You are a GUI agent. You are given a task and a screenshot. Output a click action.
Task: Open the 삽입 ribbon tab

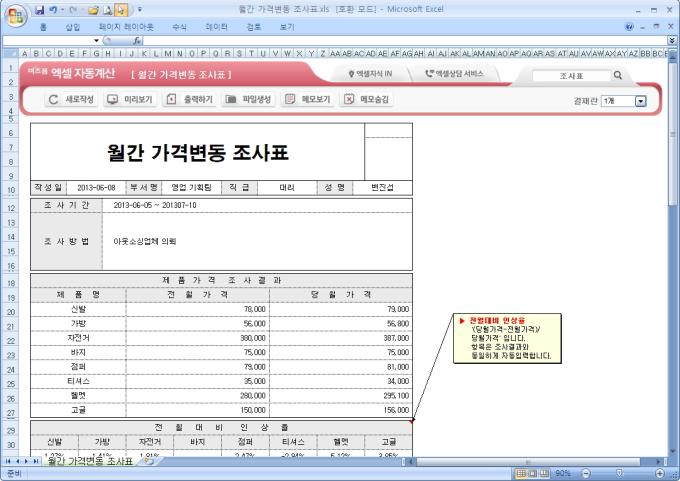click(73, 26)
